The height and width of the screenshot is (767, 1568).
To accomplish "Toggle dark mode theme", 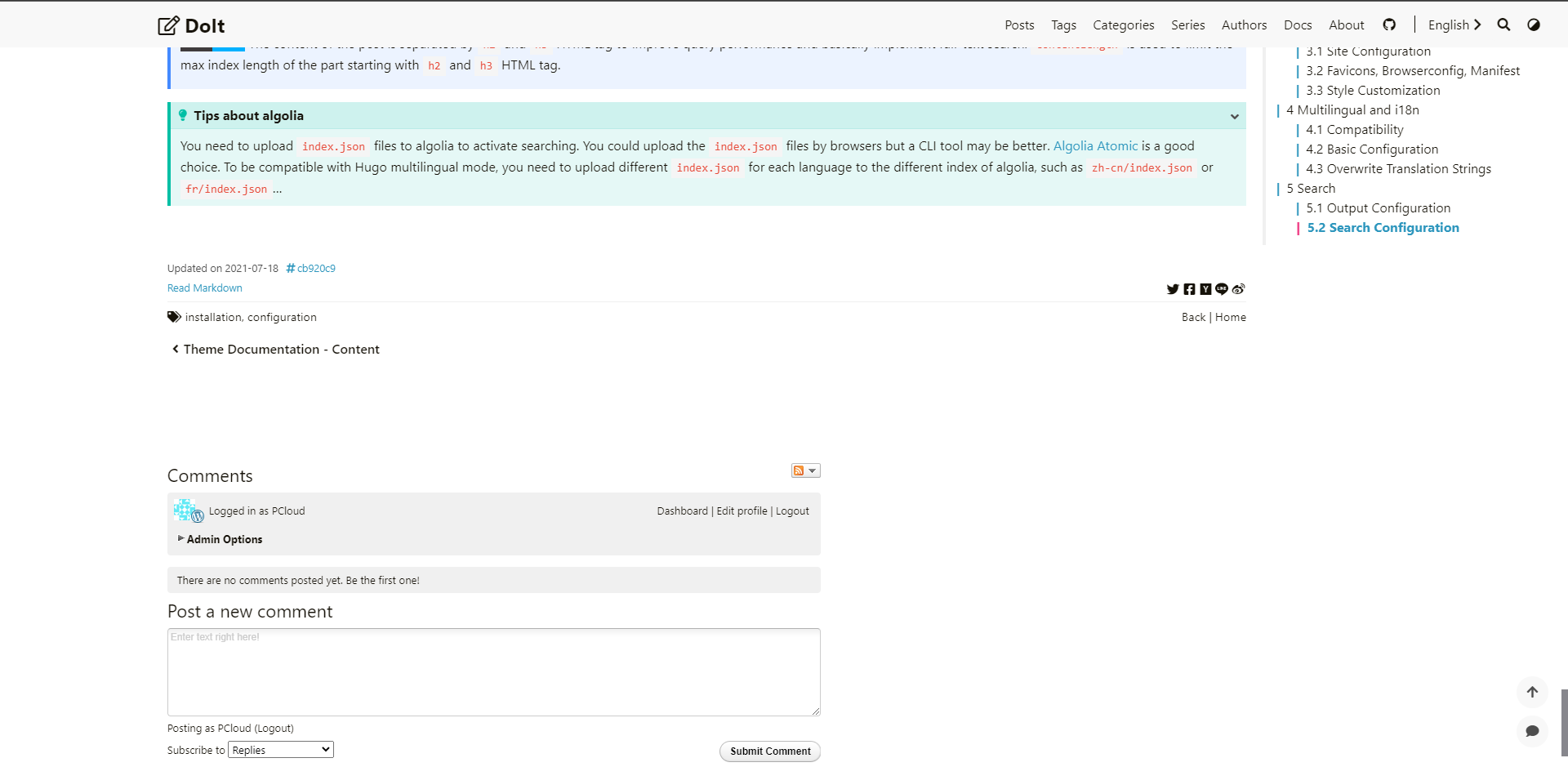I will tap(1534, 25).
